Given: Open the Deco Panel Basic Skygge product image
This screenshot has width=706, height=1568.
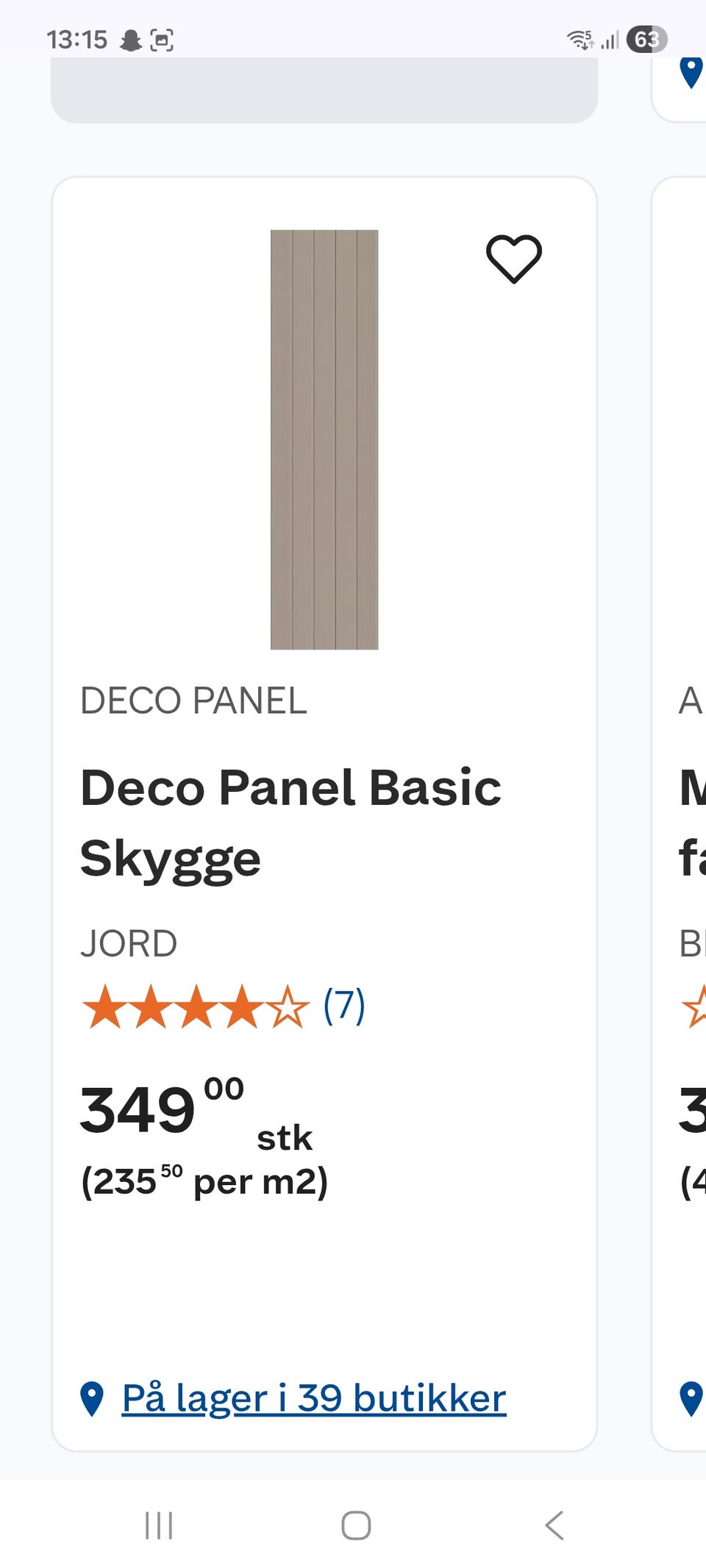Looking at the screenshot, I should click(x=324, y=440).
